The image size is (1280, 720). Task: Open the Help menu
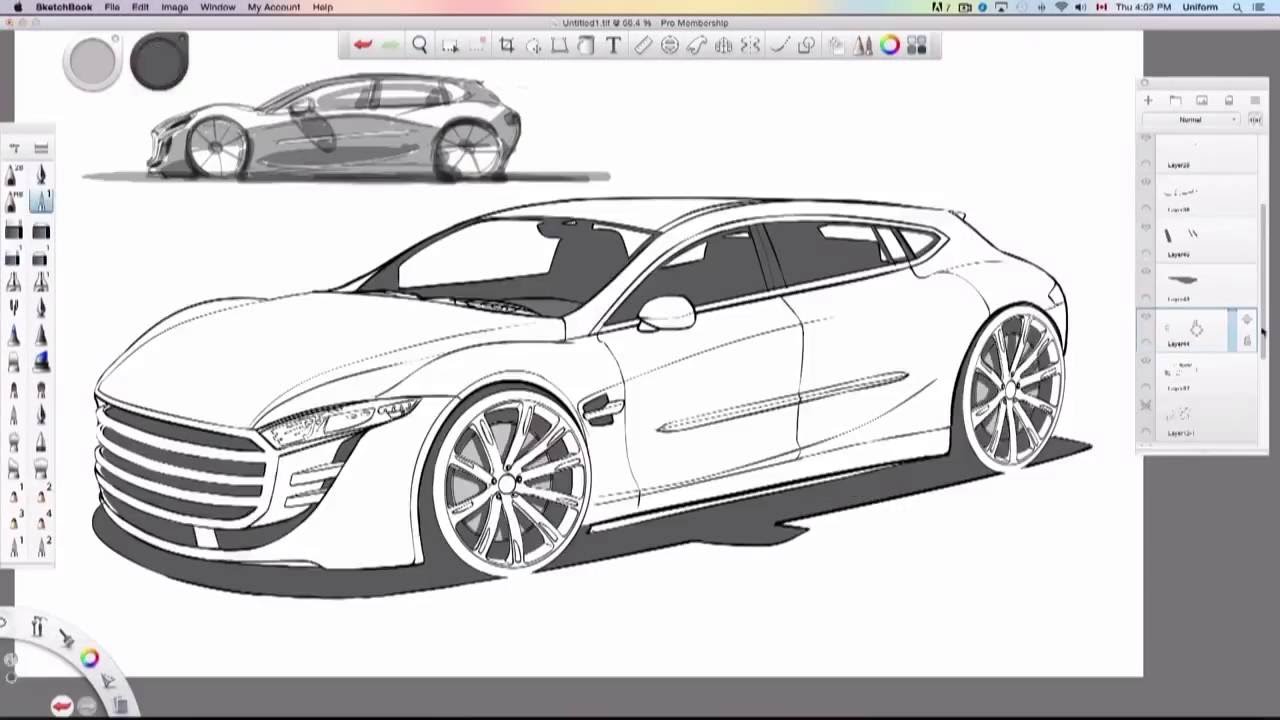(322, 7)
